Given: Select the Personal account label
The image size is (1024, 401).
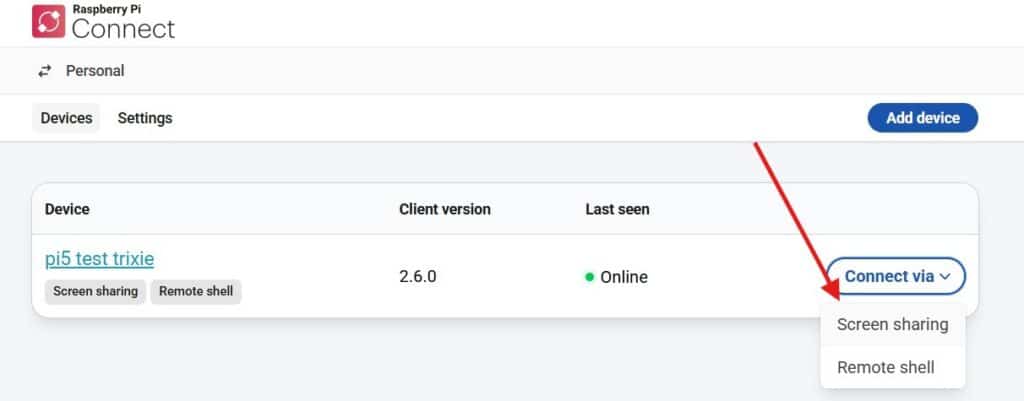Looking at the screenshot, I should 95,71.
